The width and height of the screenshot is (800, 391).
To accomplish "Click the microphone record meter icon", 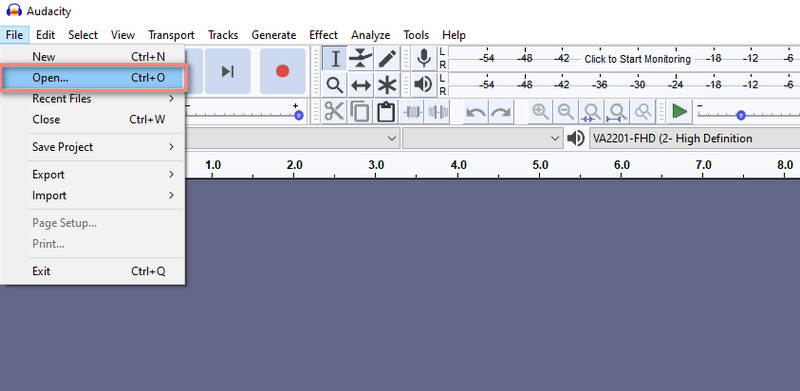I will pyautogui.click(x=423, y=59).
